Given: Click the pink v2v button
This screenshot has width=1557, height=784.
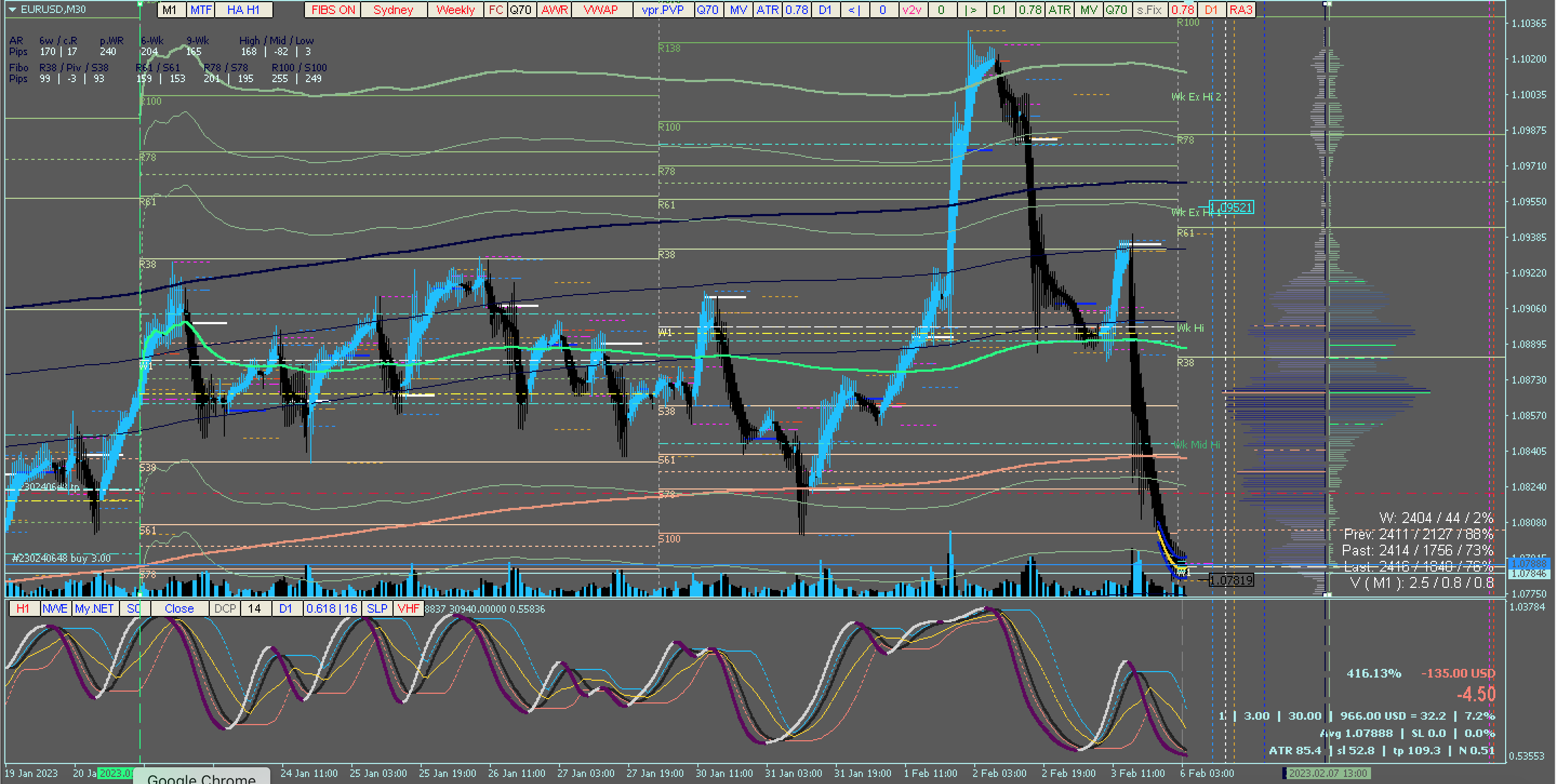Looking at the screenshot, I should click(911, 10).
